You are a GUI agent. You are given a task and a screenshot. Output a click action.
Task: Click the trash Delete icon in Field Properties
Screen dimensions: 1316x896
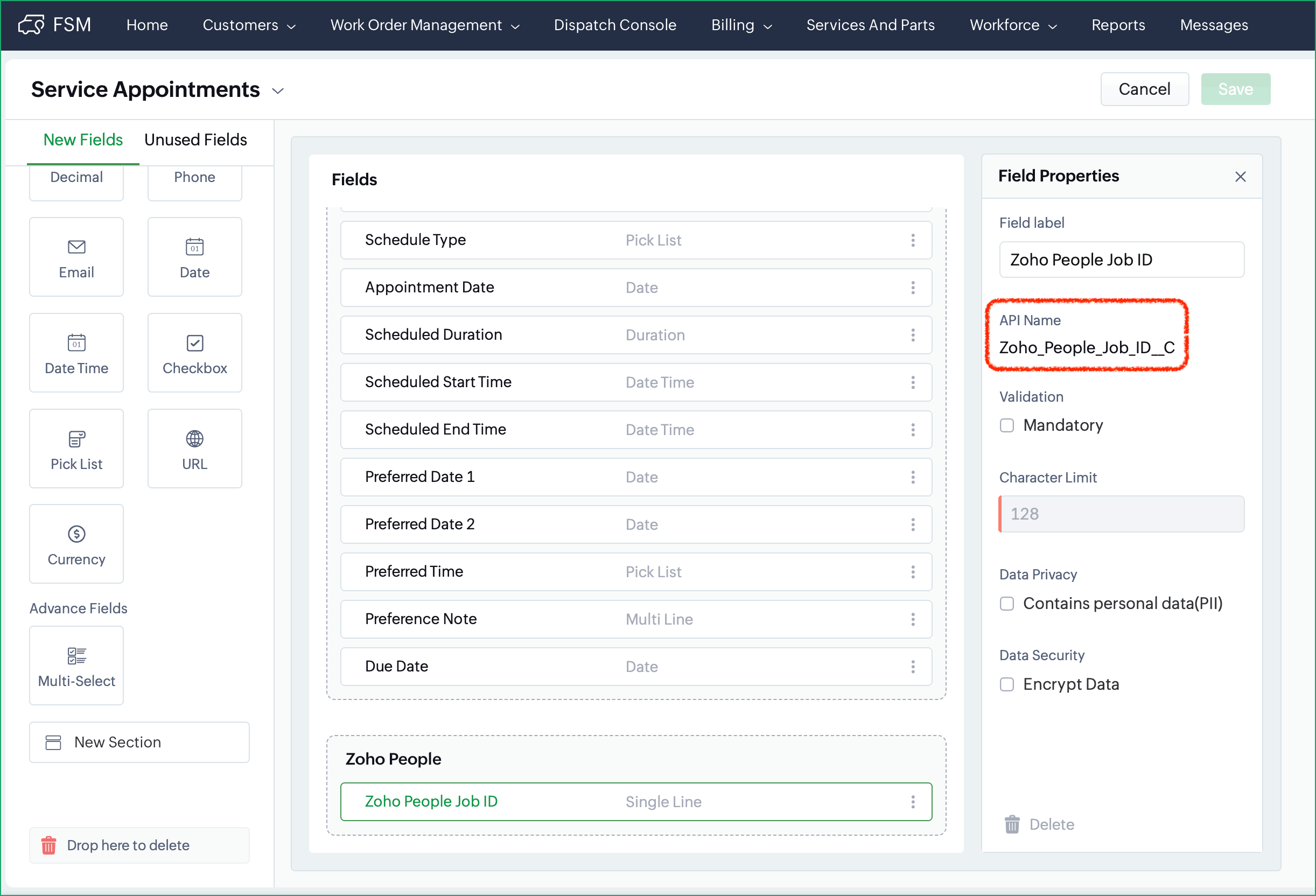click(x=1011, y=824)
